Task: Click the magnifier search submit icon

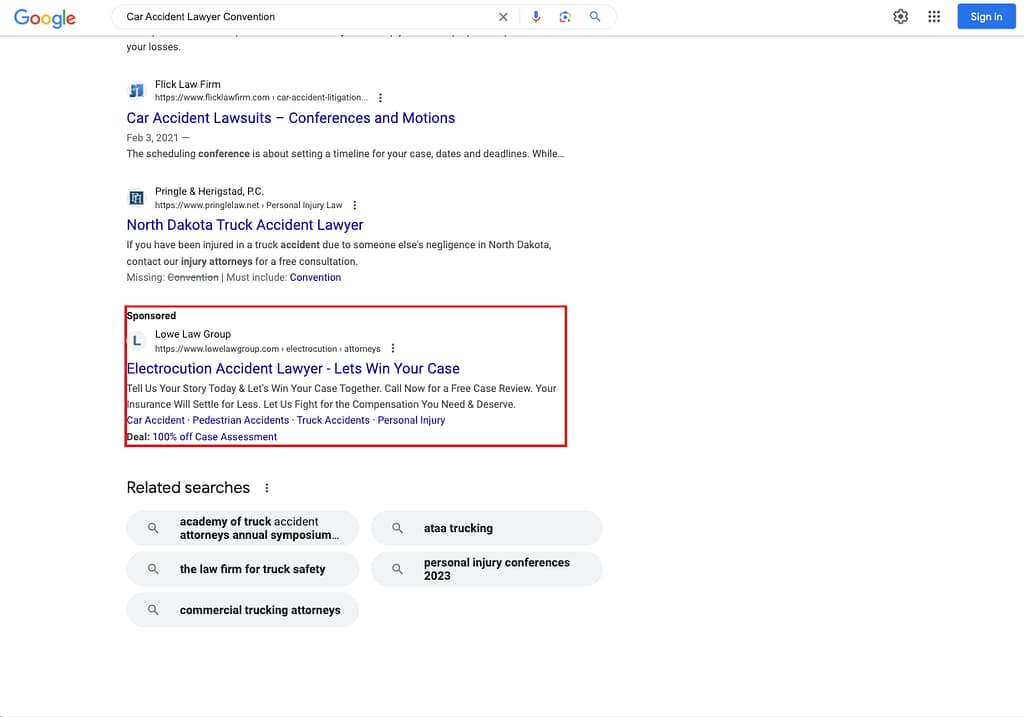Action: point(594,16)
